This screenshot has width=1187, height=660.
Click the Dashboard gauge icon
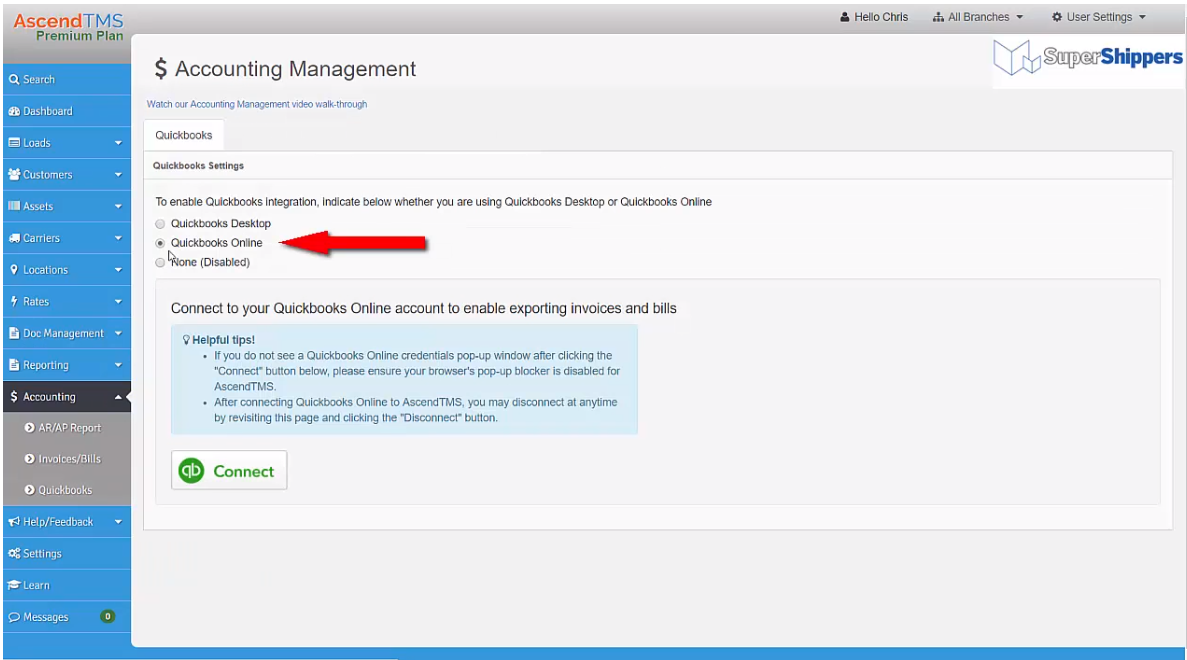tap(14, 111)
